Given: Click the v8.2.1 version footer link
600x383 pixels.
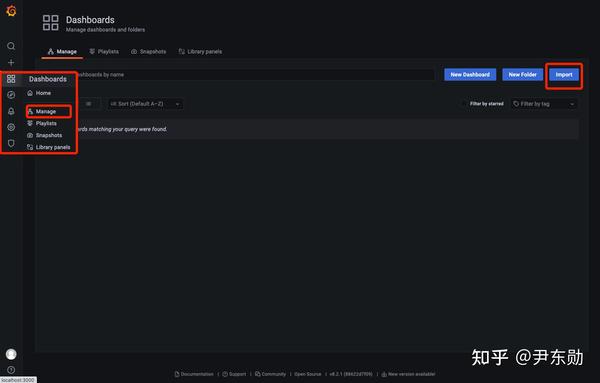Looking at the screenshot, I should (x=351, y=374).
